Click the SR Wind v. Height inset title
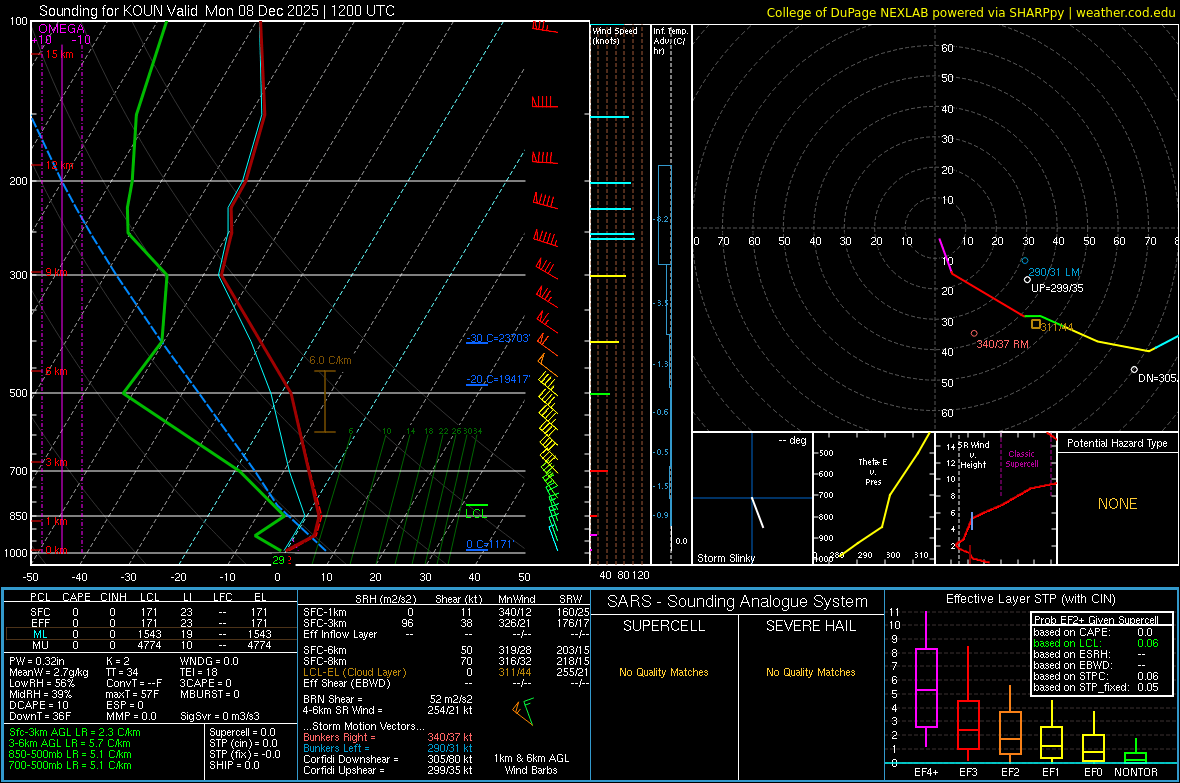1180x783 pixels. coord(973,455)
